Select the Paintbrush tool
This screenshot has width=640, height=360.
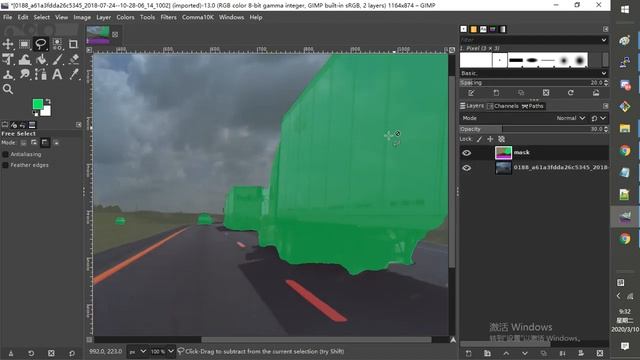click(x=57, y=60)
